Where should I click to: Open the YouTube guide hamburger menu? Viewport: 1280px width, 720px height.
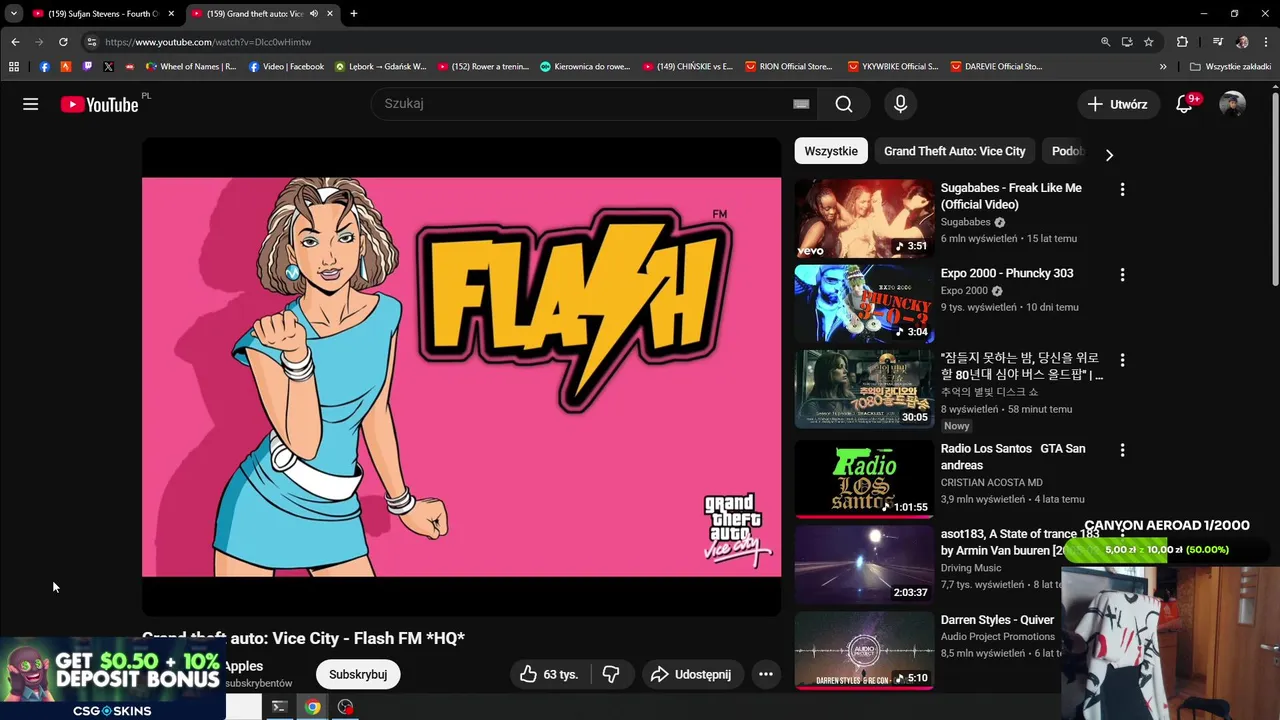point(31,104)
